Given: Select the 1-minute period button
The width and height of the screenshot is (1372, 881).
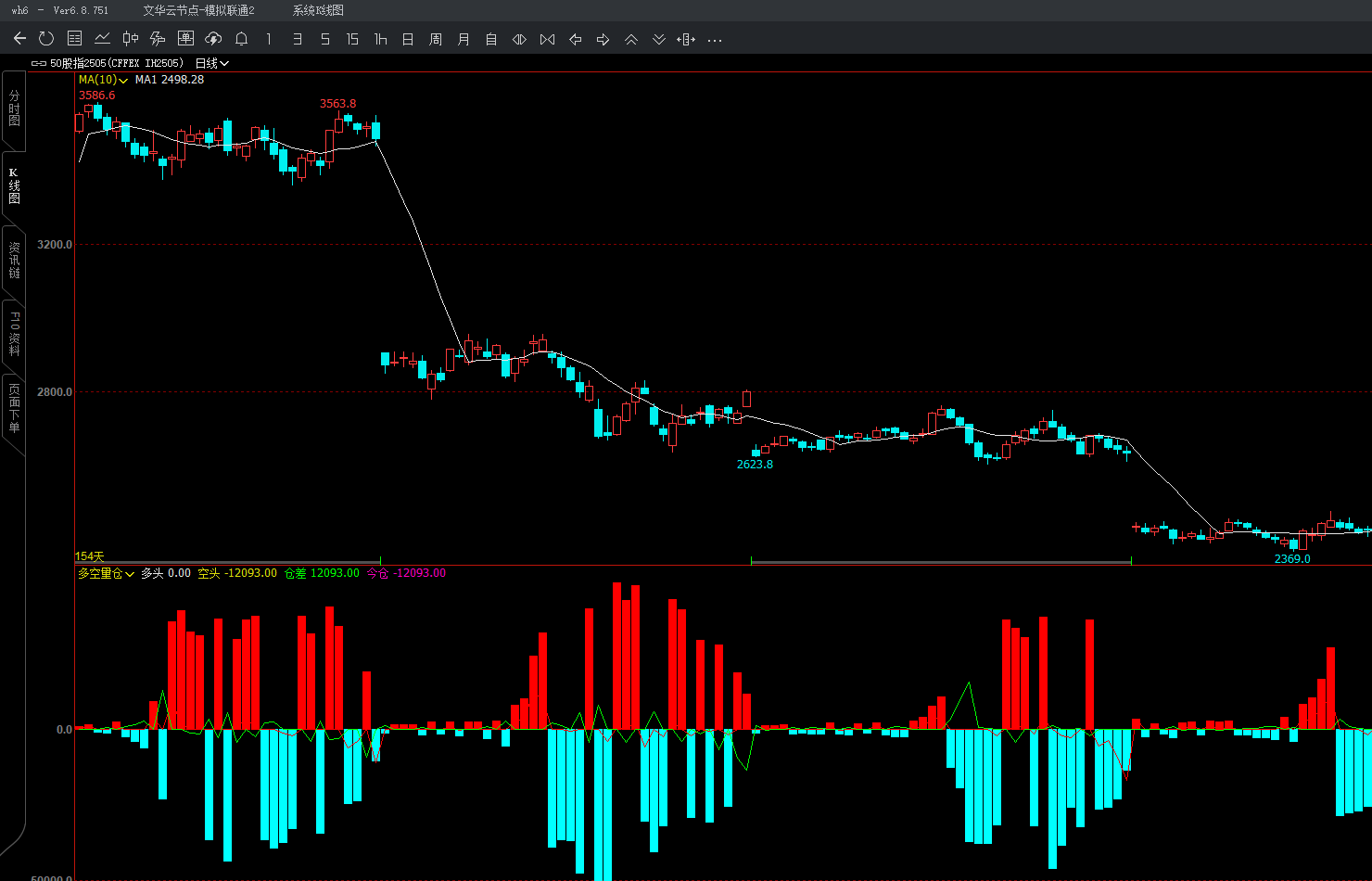Looking at the screenshot, I should tap(269, 39).
